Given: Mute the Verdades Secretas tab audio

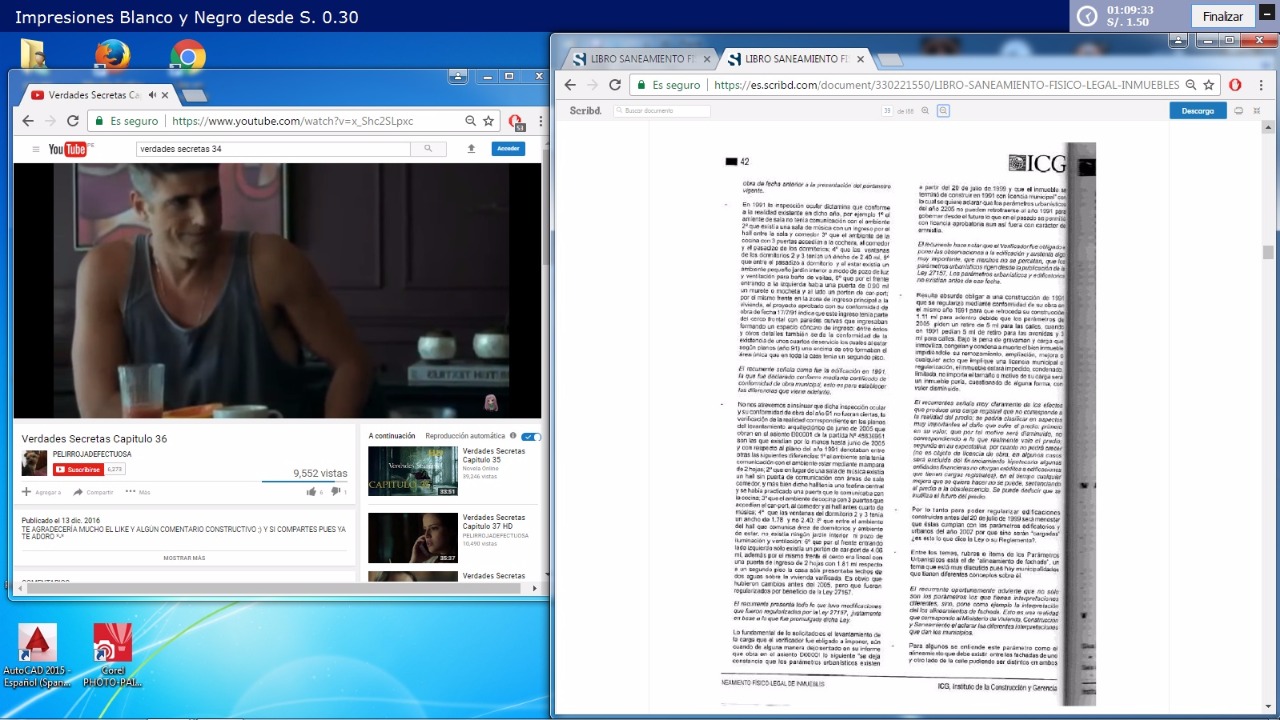Looking at the screenshot, I should [153, 95].
